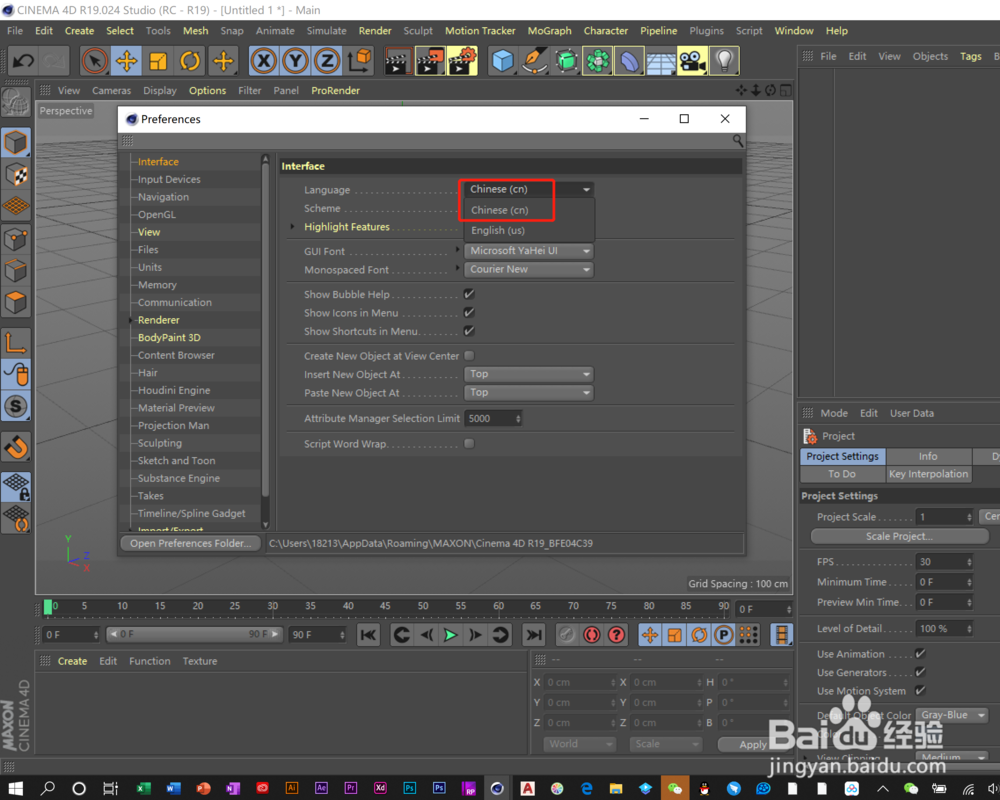The height and width of the screenshot is (800, 1000).
Task: Select Memory in preferences list
Action: (x=157, y=285)
